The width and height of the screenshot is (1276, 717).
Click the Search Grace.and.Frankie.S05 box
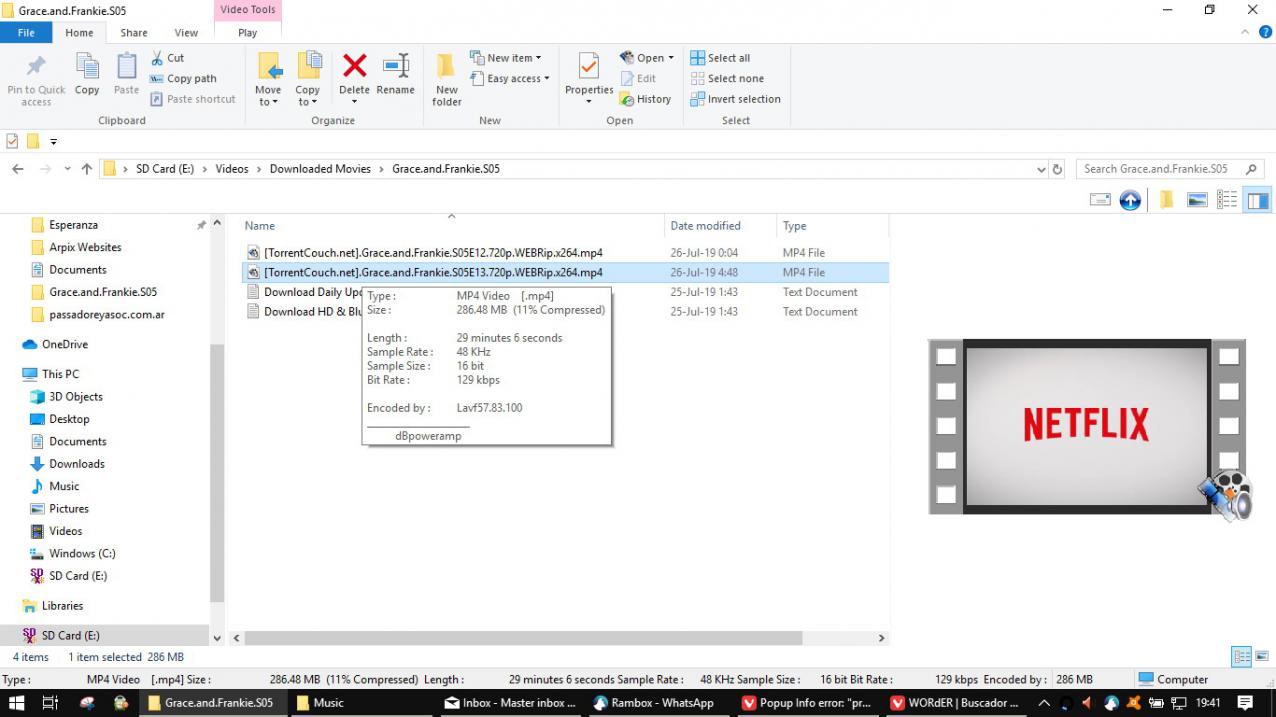(x=1160, y=169)
